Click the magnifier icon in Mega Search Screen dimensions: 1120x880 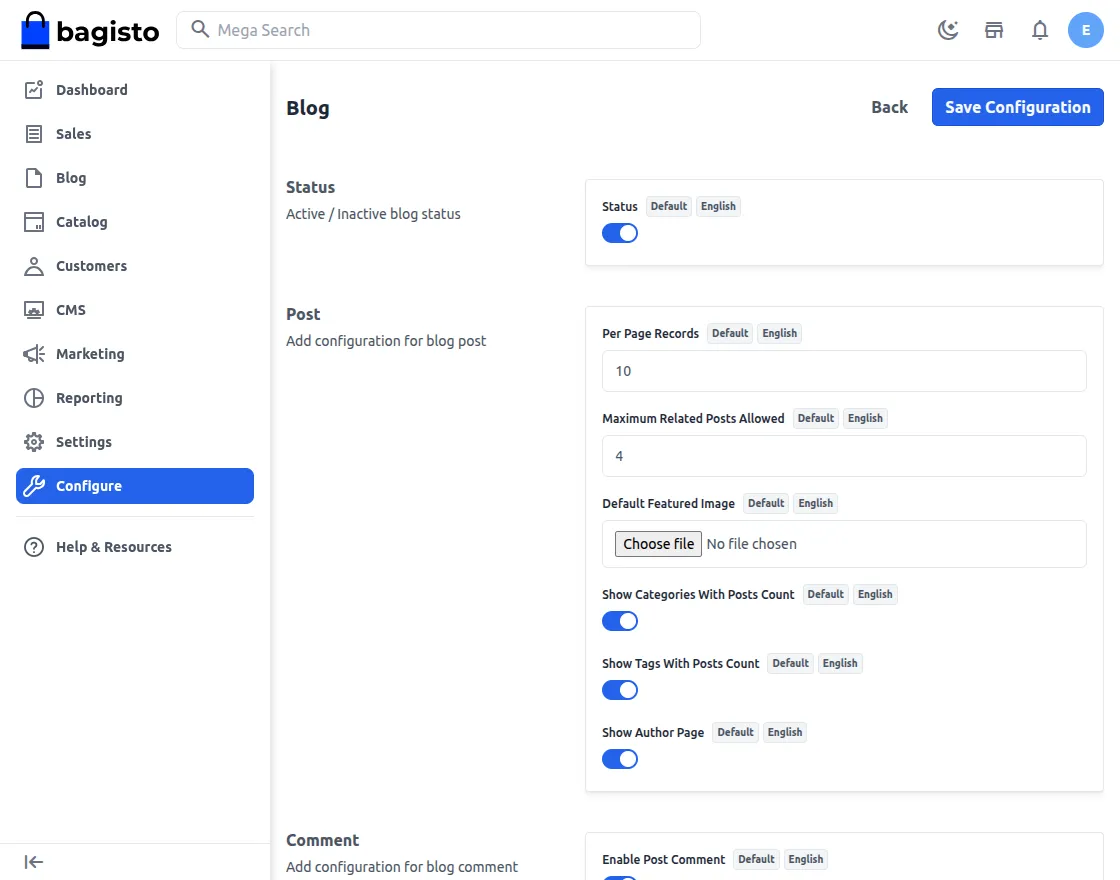[200, 29]
